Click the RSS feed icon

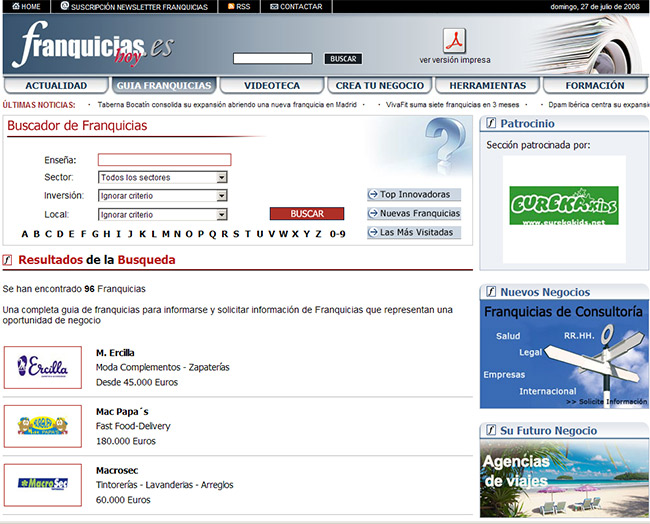(232, 6)
